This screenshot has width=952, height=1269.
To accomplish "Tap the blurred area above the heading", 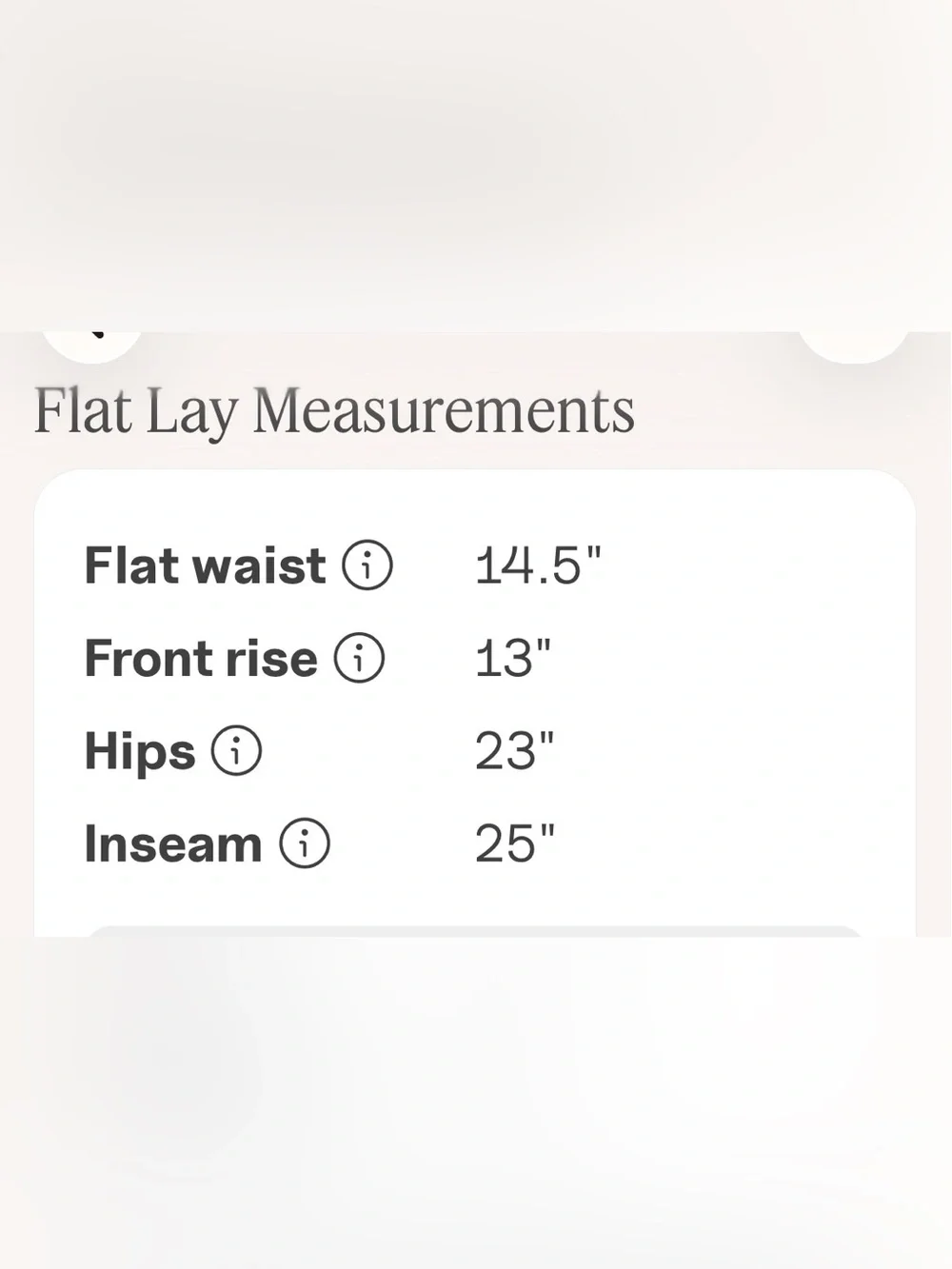I will pos(476,162).
